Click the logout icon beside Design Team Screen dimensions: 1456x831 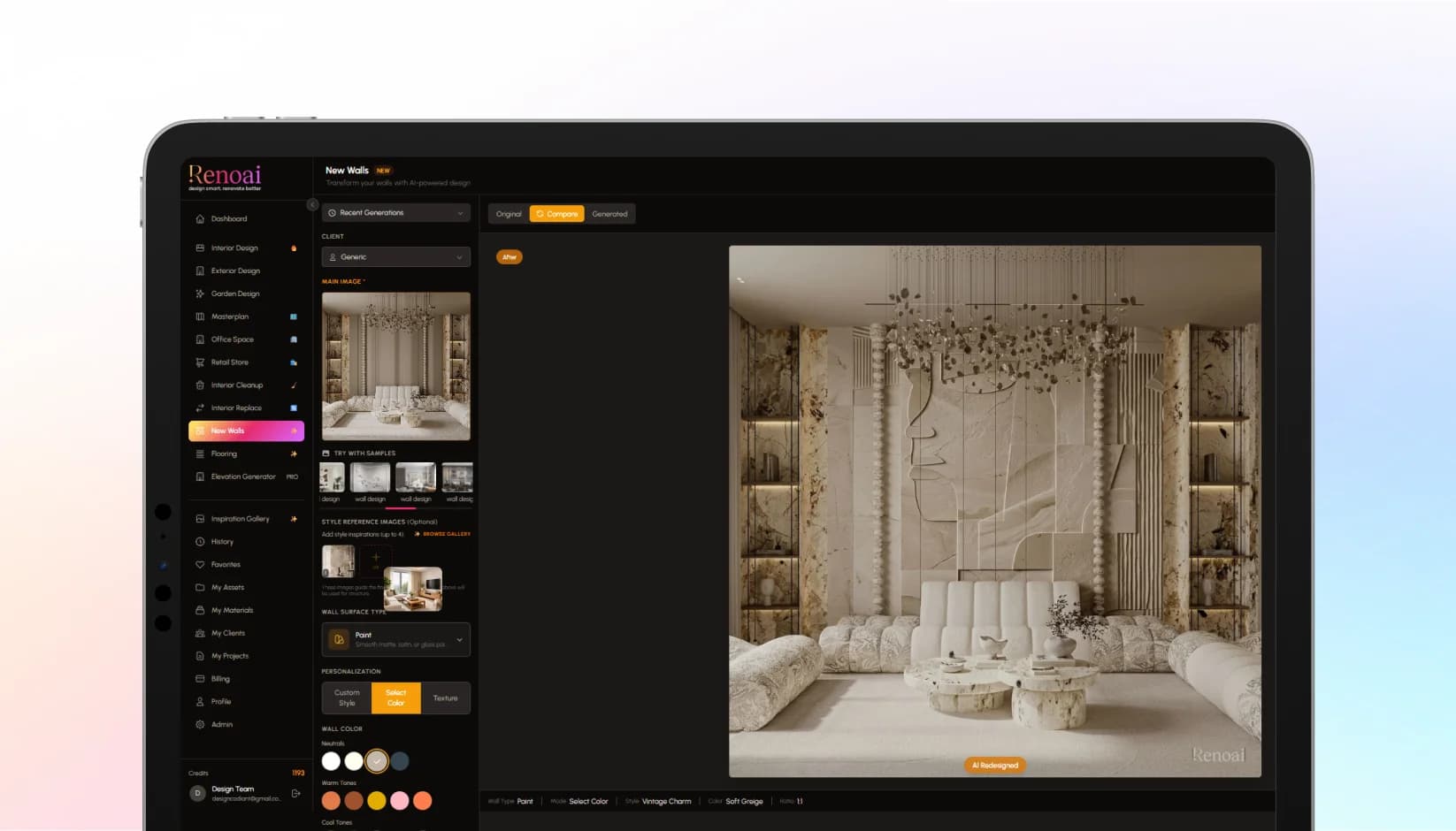pyautogui.click(x=295, y=793)
